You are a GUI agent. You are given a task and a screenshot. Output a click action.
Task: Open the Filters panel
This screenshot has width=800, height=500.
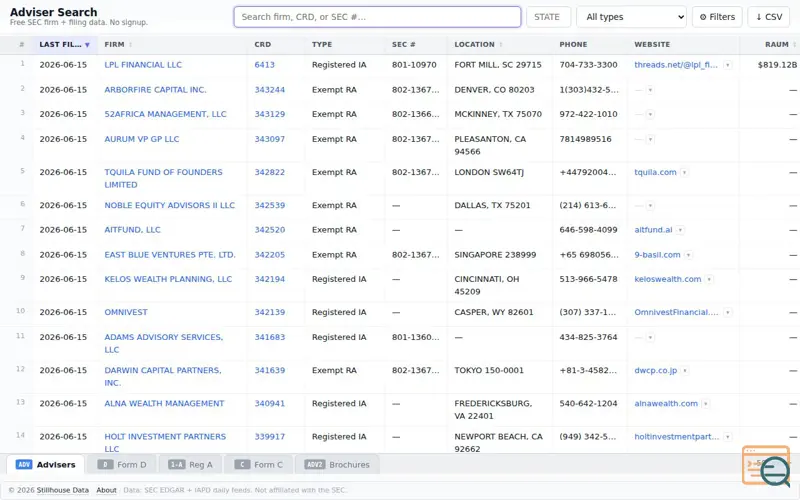[717, 17]
